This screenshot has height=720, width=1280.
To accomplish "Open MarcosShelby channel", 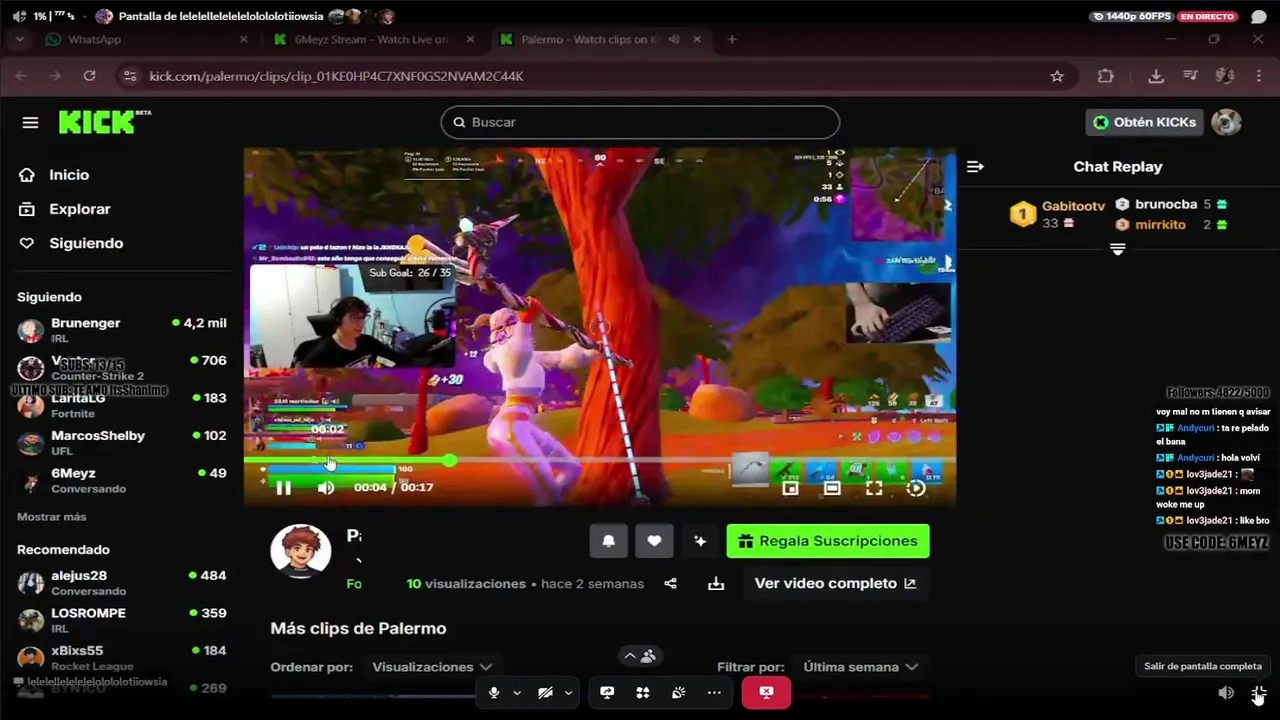I will point(122,442).
